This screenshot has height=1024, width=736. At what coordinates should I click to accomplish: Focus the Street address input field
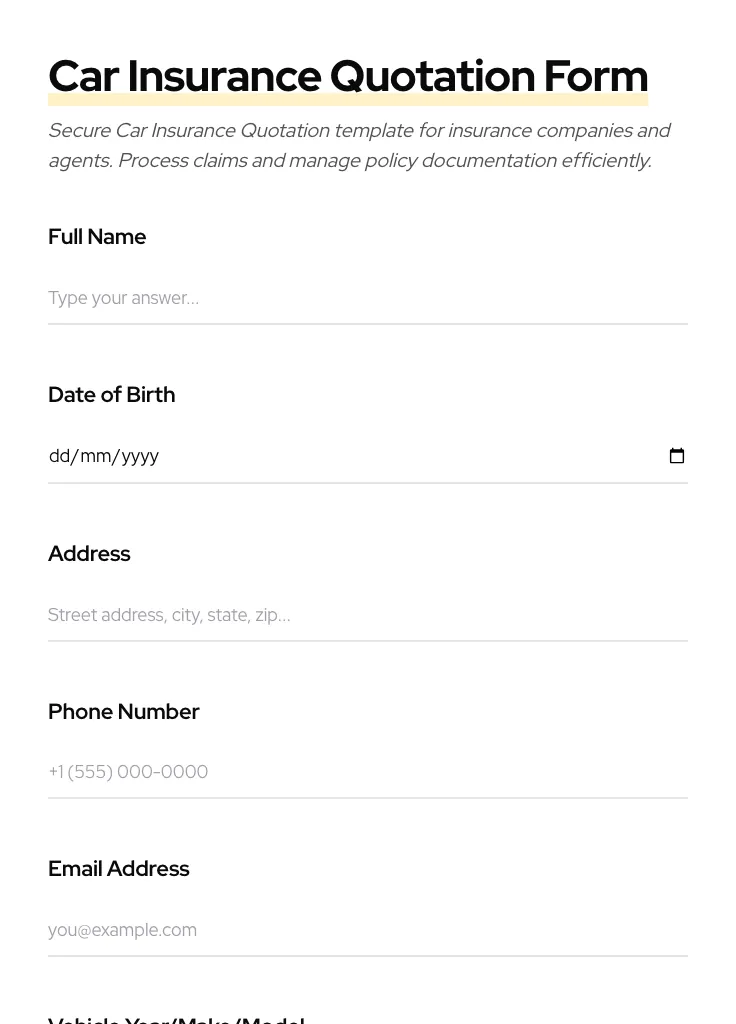coord(367,615)
